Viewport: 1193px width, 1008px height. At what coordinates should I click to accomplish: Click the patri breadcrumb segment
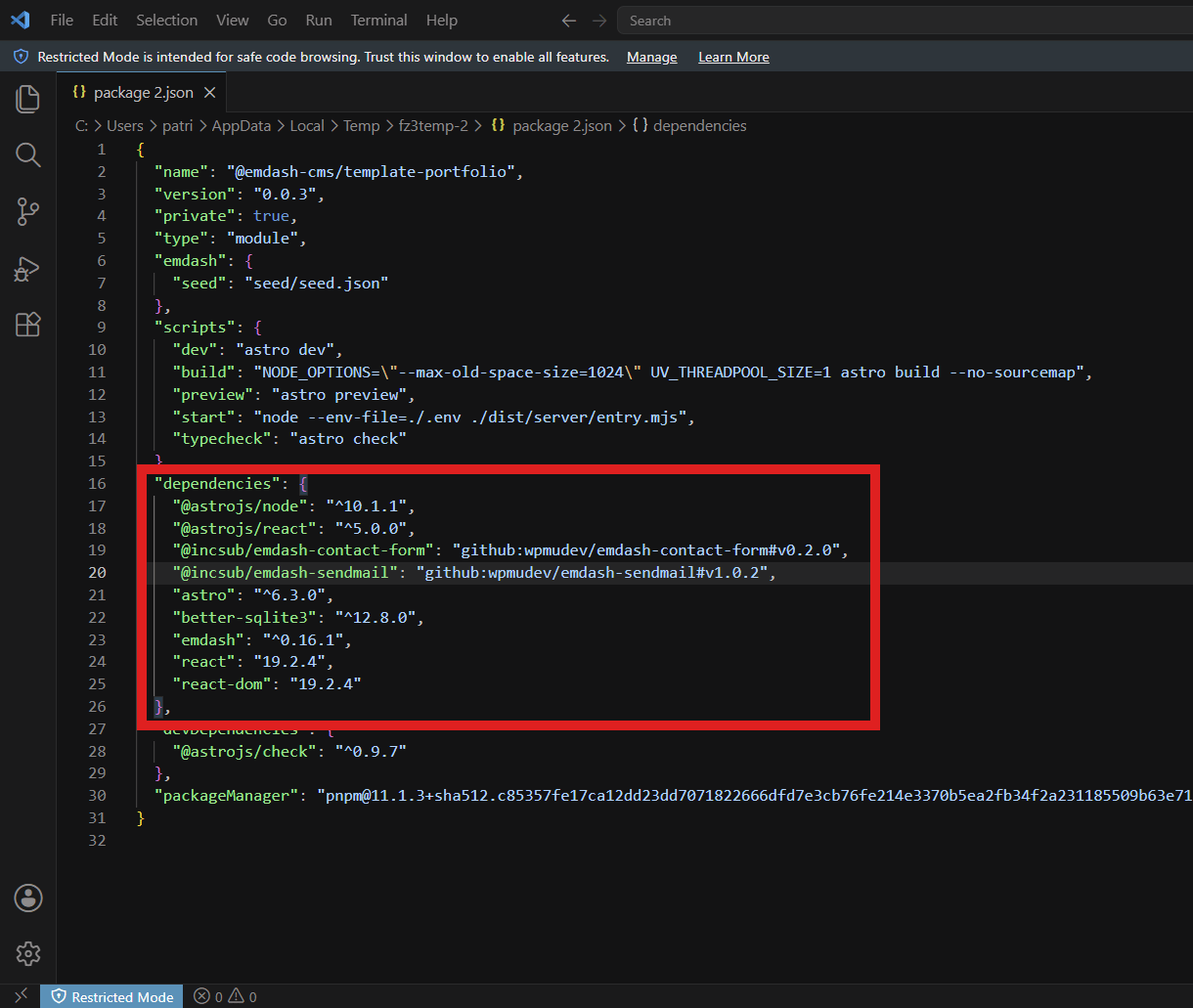[x=178, y=126]
